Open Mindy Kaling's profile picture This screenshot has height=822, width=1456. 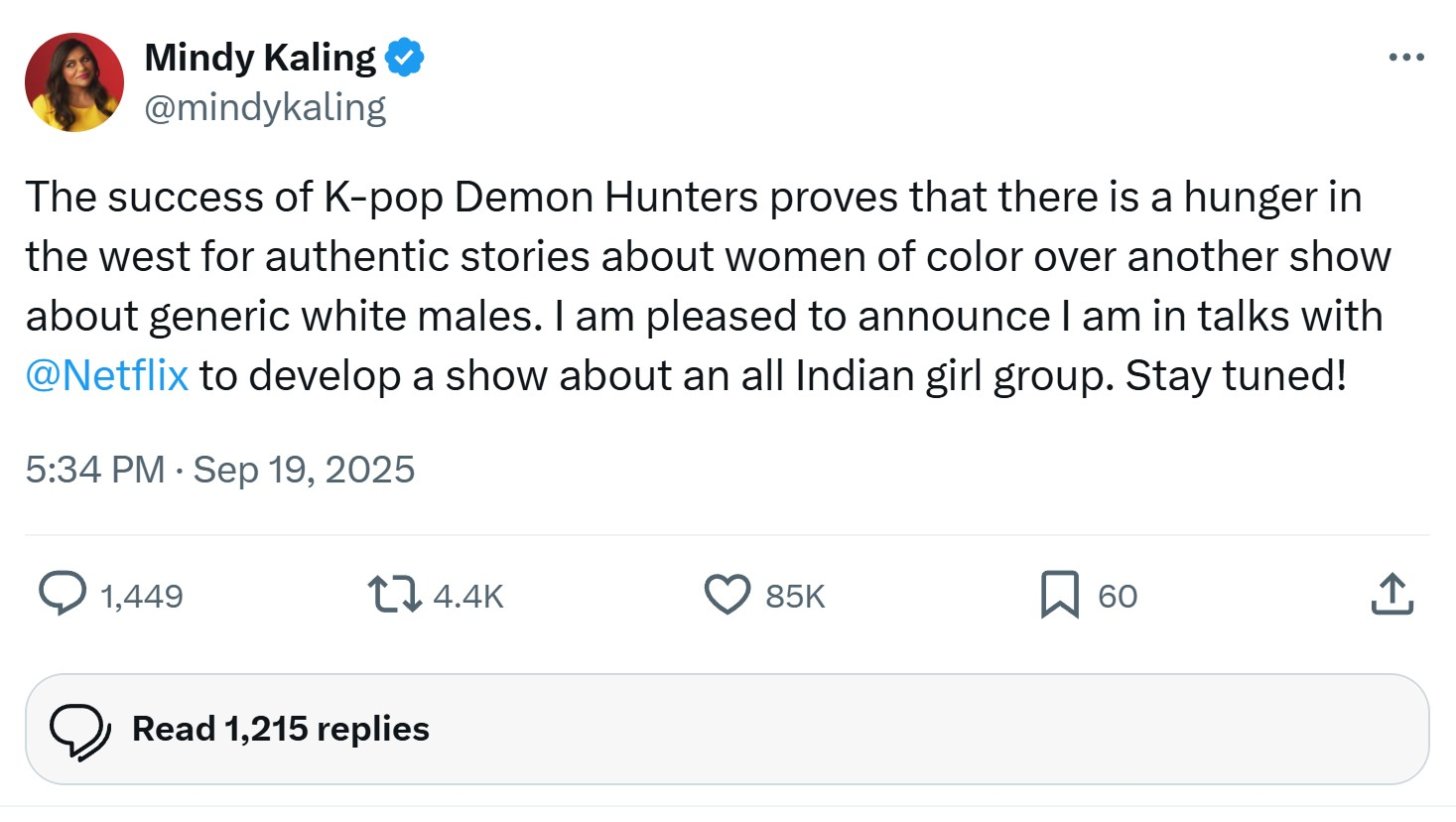74,82
